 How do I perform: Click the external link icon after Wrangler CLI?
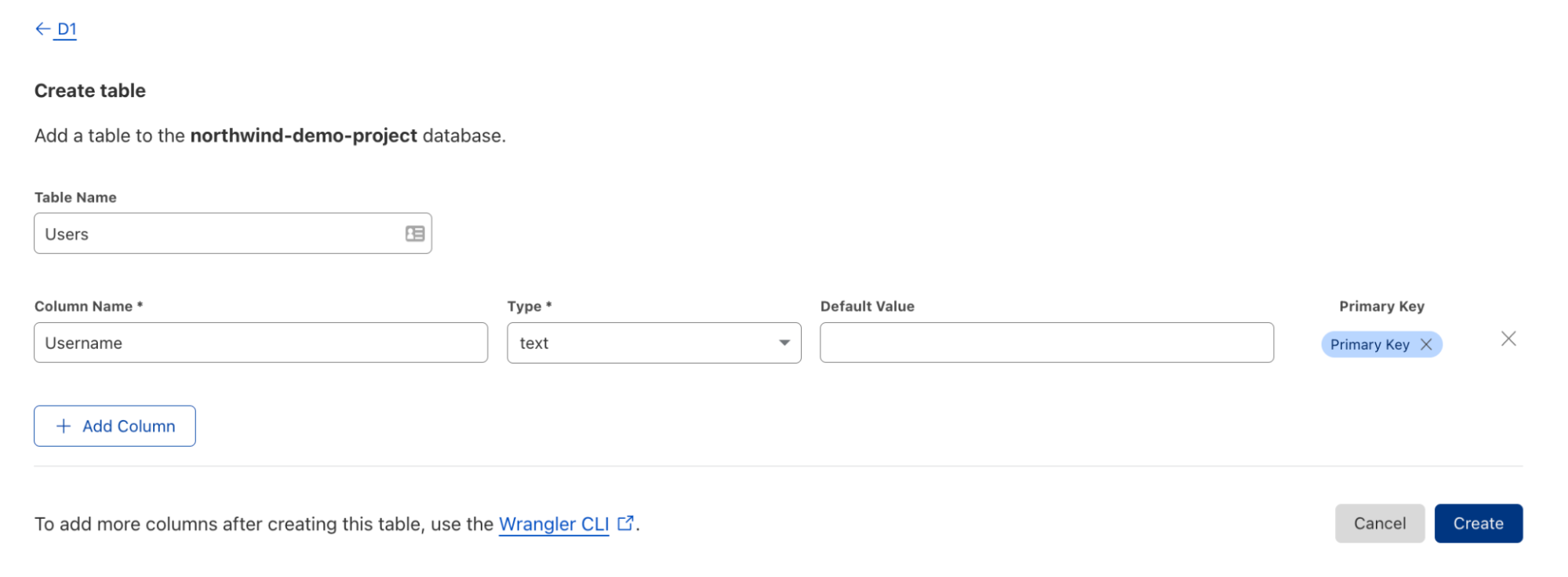[x=625, y=523]
